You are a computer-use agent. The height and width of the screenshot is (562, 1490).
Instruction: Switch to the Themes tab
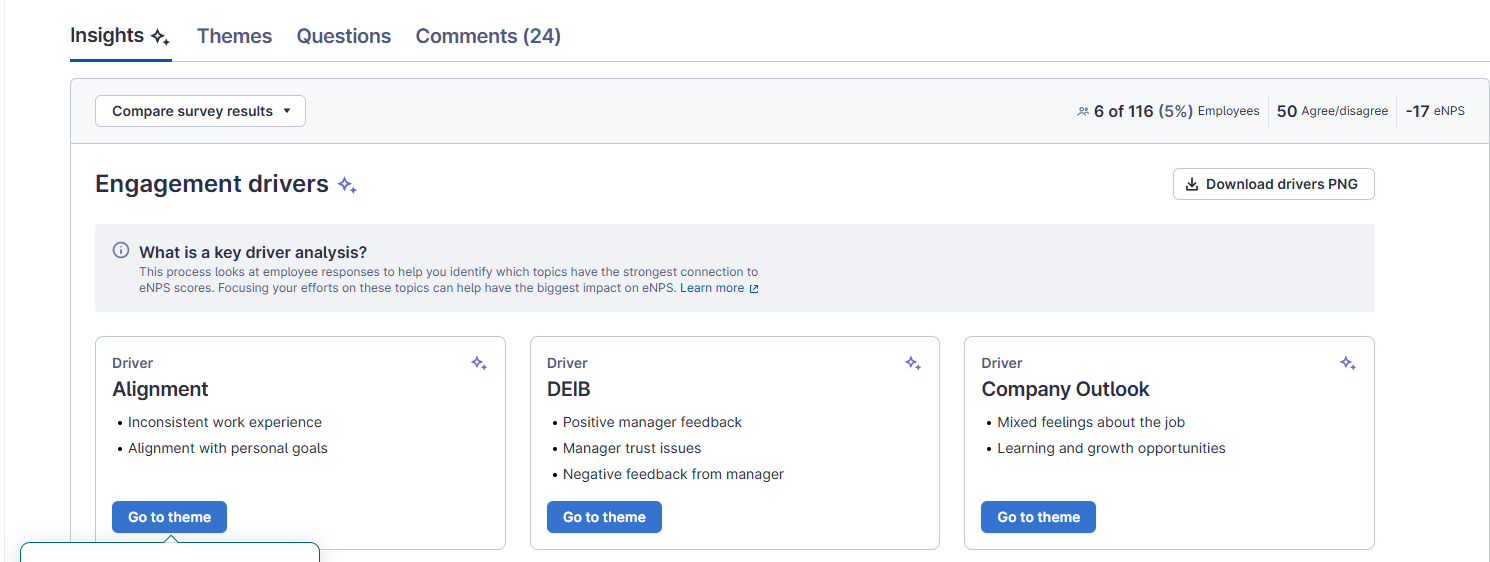click(234, 36)
